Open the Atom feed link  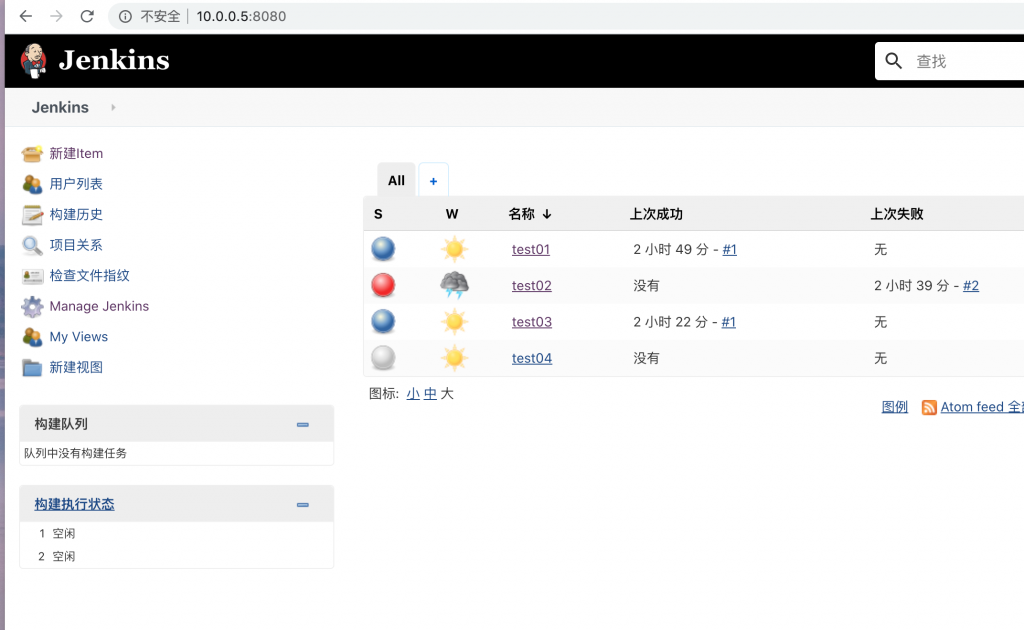tap(982, 407)
